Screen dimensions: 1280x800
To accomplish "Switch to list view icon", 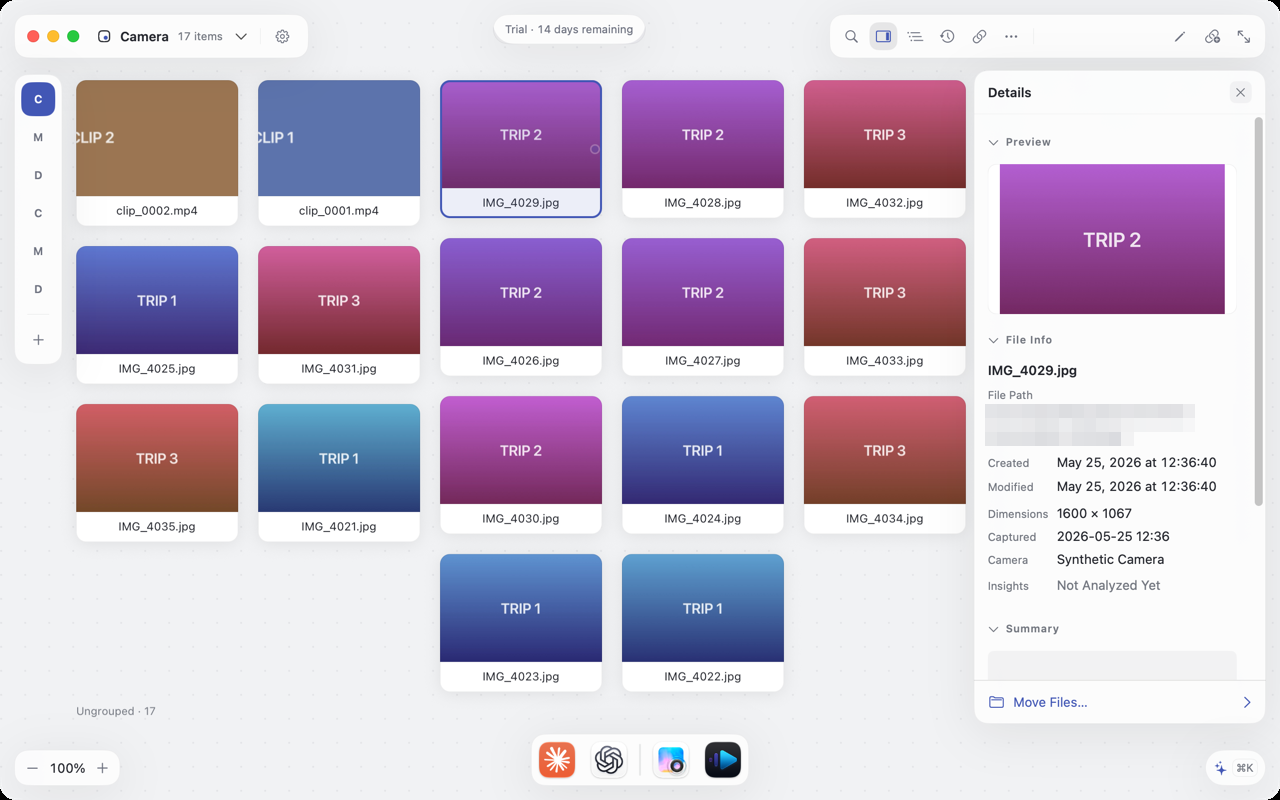I will pos(915,36).
